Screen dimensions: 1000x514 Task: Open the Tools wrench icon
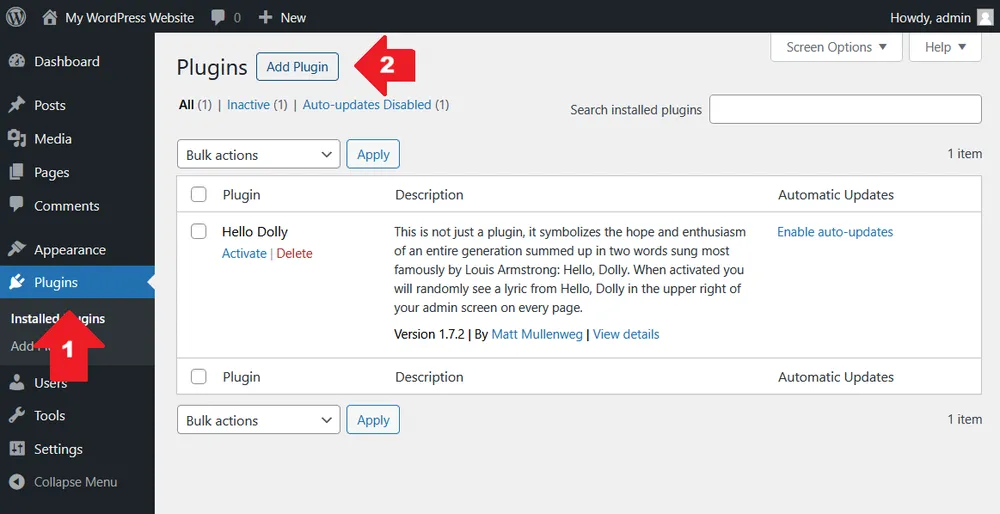[17, 416]
